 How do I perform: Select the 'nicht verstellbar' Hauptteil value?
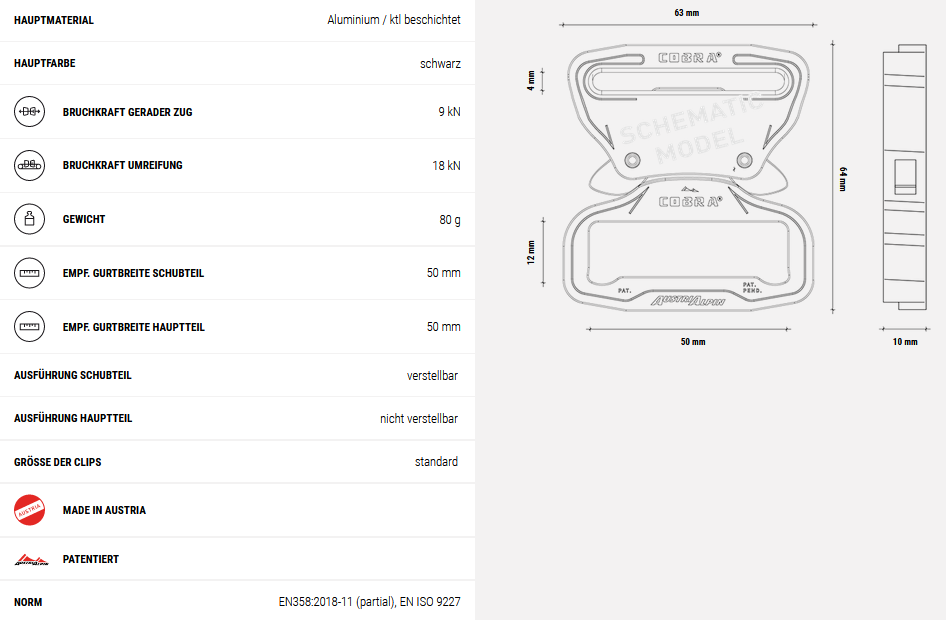[x=419, y=419]
